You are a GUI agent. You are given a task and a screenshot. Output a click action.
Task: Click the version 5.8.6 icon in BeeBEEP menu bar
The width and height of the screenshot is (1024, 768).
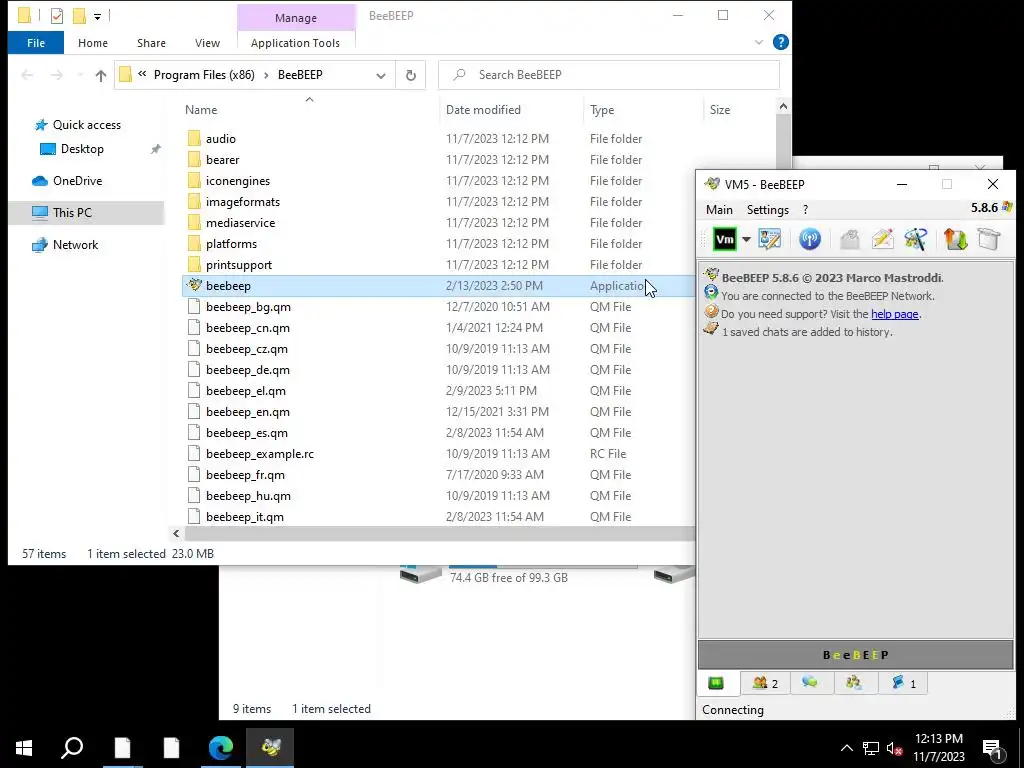(1007, 207)
